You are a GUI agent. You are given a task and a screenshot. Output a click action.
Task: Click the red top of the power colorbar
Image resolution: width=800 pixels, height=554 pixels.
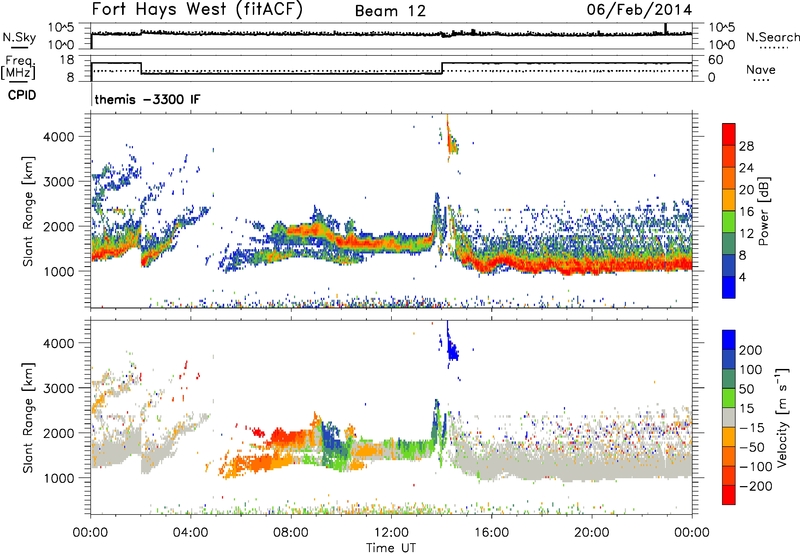[729, 134]
